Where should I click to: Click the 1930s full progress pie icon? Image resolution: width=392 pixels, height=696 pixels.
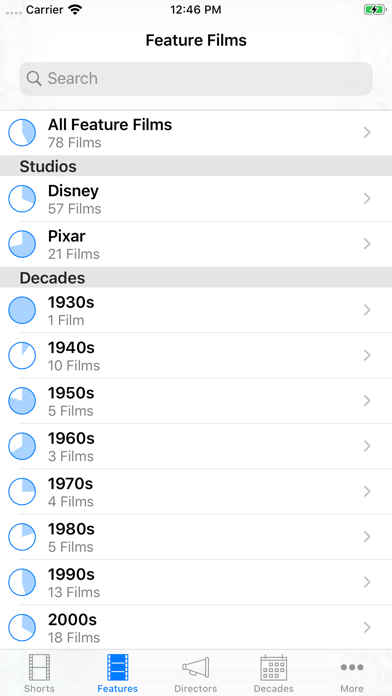tap(22, 310)
